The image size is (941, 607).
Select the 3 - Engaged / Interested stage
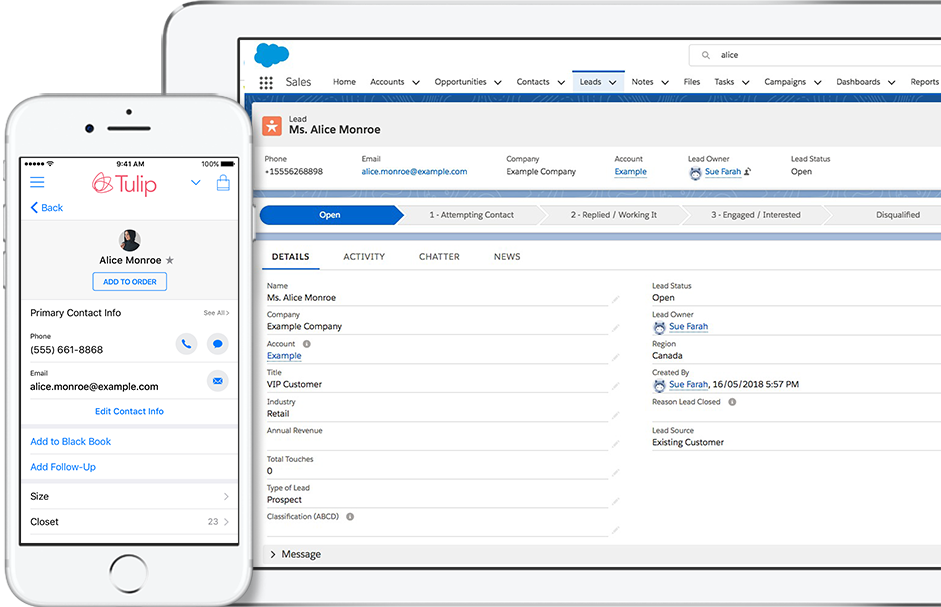click(x=756, y=215)
